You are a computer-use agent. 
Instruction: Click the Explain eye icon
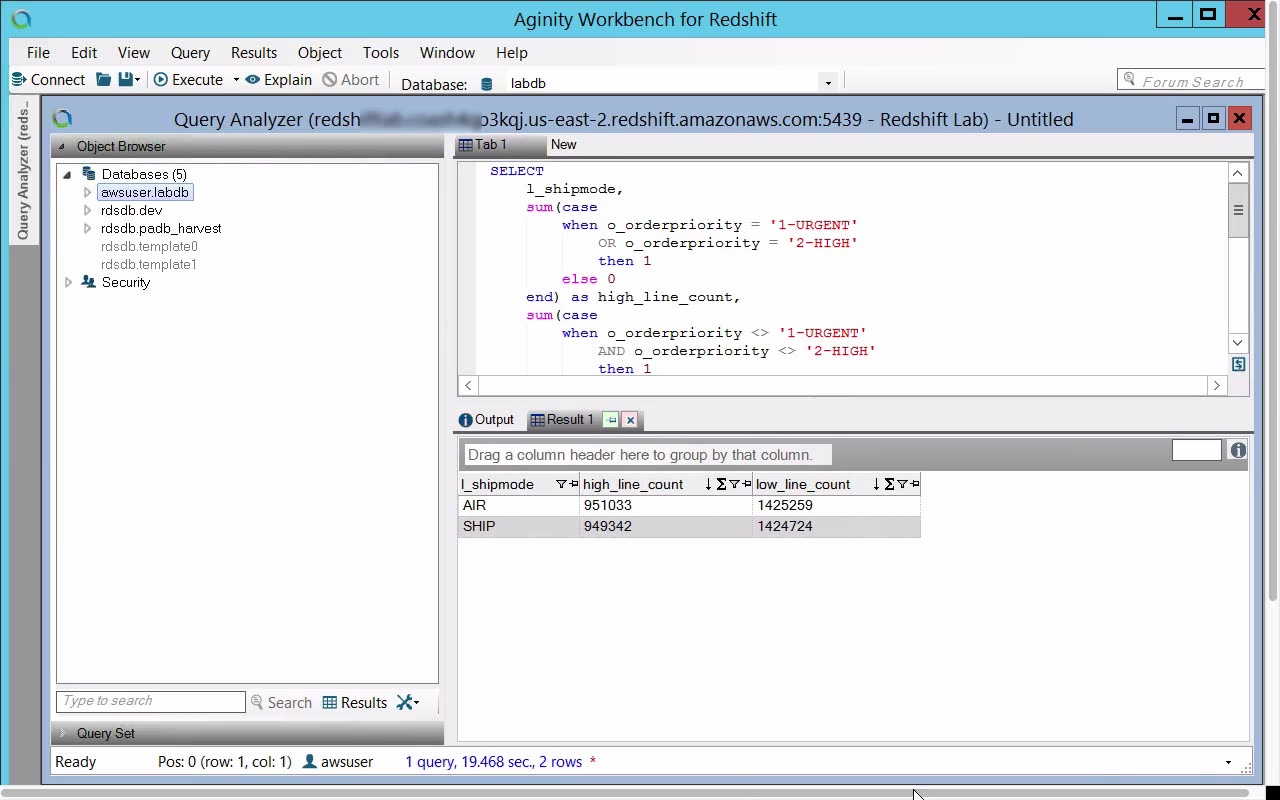tap(253, 80)
